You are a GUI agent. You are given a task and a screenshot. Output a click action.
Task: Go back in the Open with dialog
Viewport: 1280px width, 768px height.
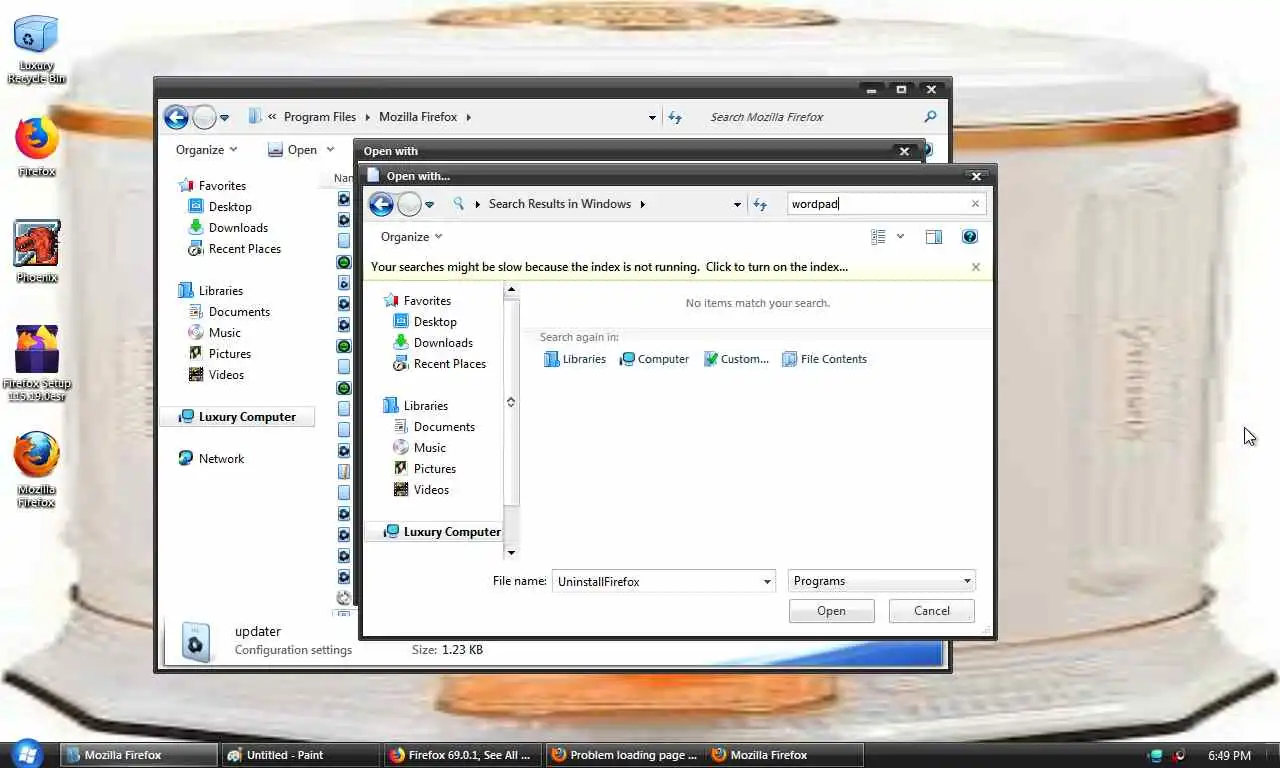(x=381, y=205)
